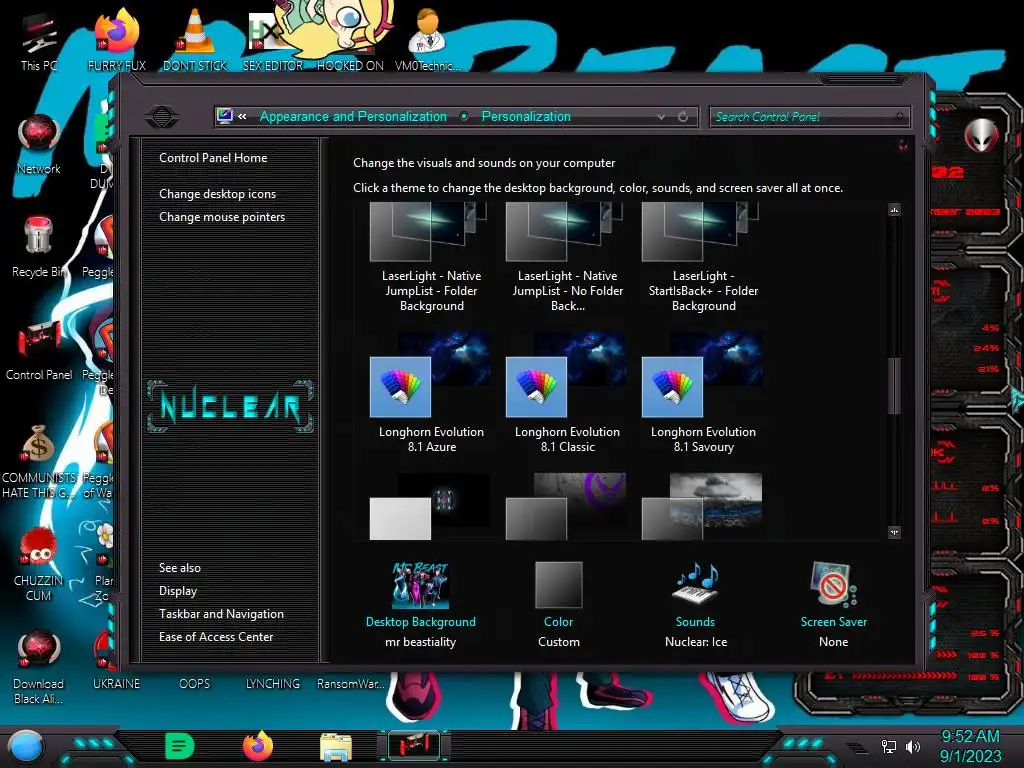Open DONT STICK VLC desktop icon
This screenshot has height=768, width=1024.
click(195, 40)
